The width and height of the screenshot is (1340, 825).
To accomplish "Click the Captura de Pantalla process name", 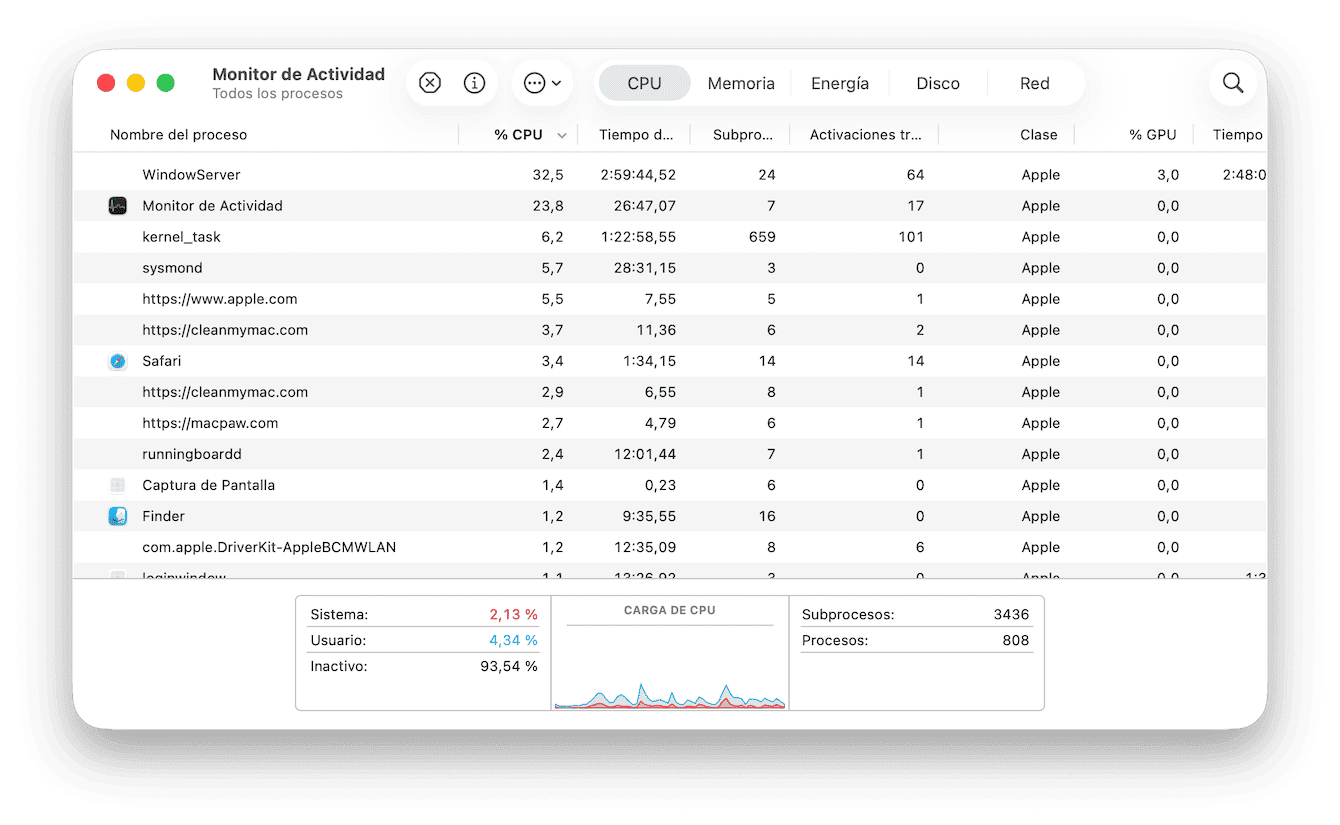I will click(208, 485).
